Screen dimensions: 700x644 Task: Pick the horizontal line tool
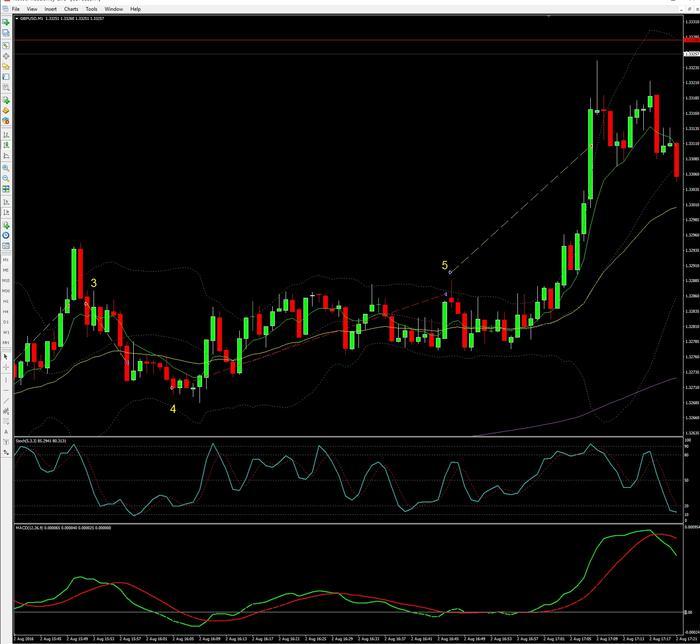tap(6, 391)
